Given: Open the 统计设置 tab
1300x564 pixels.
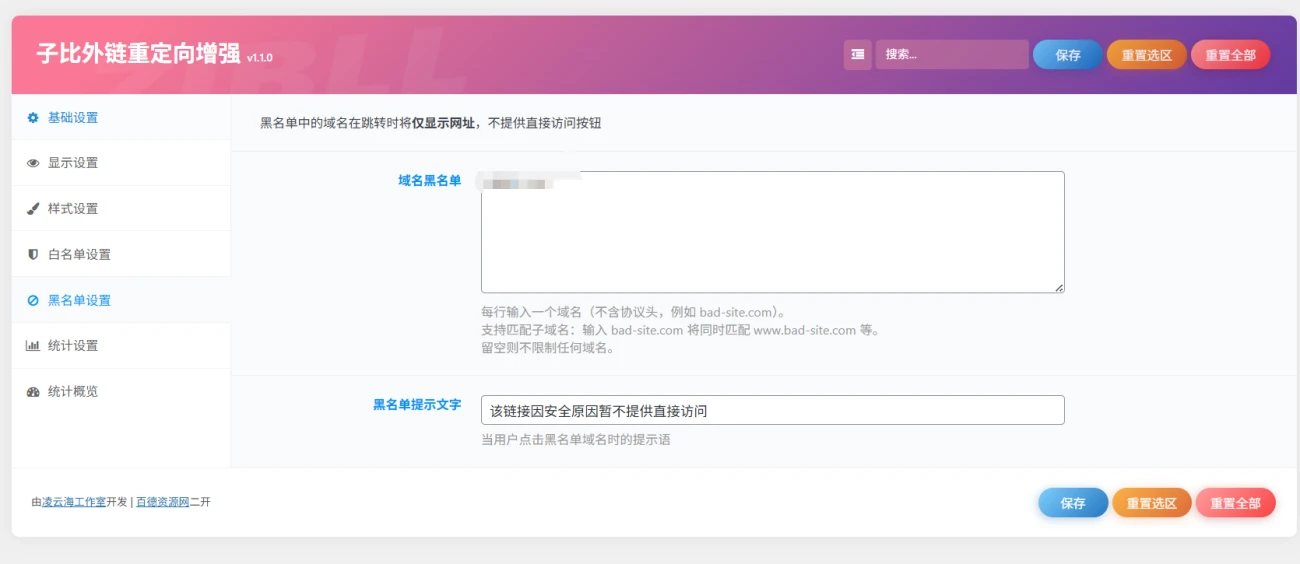Looking at the screenshot, I should [121, 346].
